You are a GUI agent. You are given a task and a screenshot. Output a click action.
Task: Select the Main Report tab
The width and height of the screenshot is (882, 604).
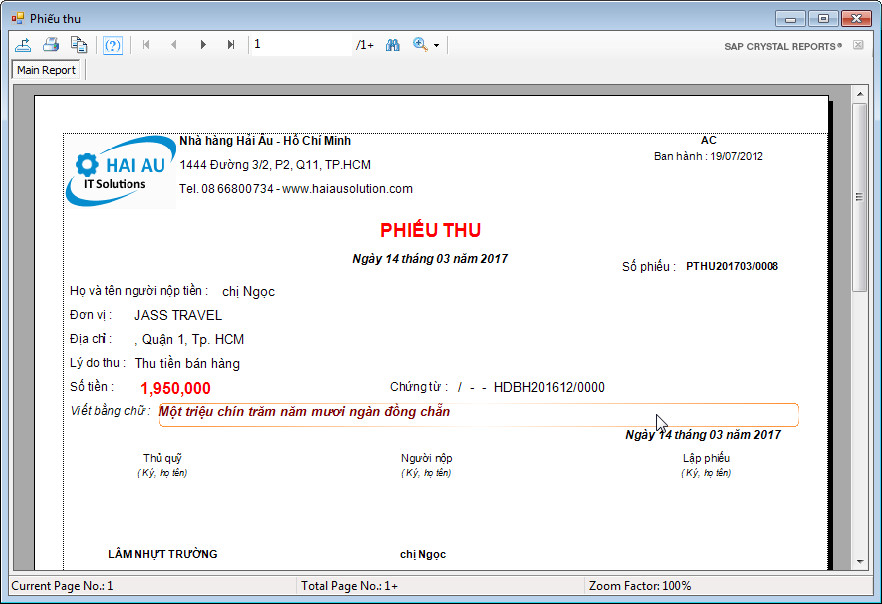(46, 70)
